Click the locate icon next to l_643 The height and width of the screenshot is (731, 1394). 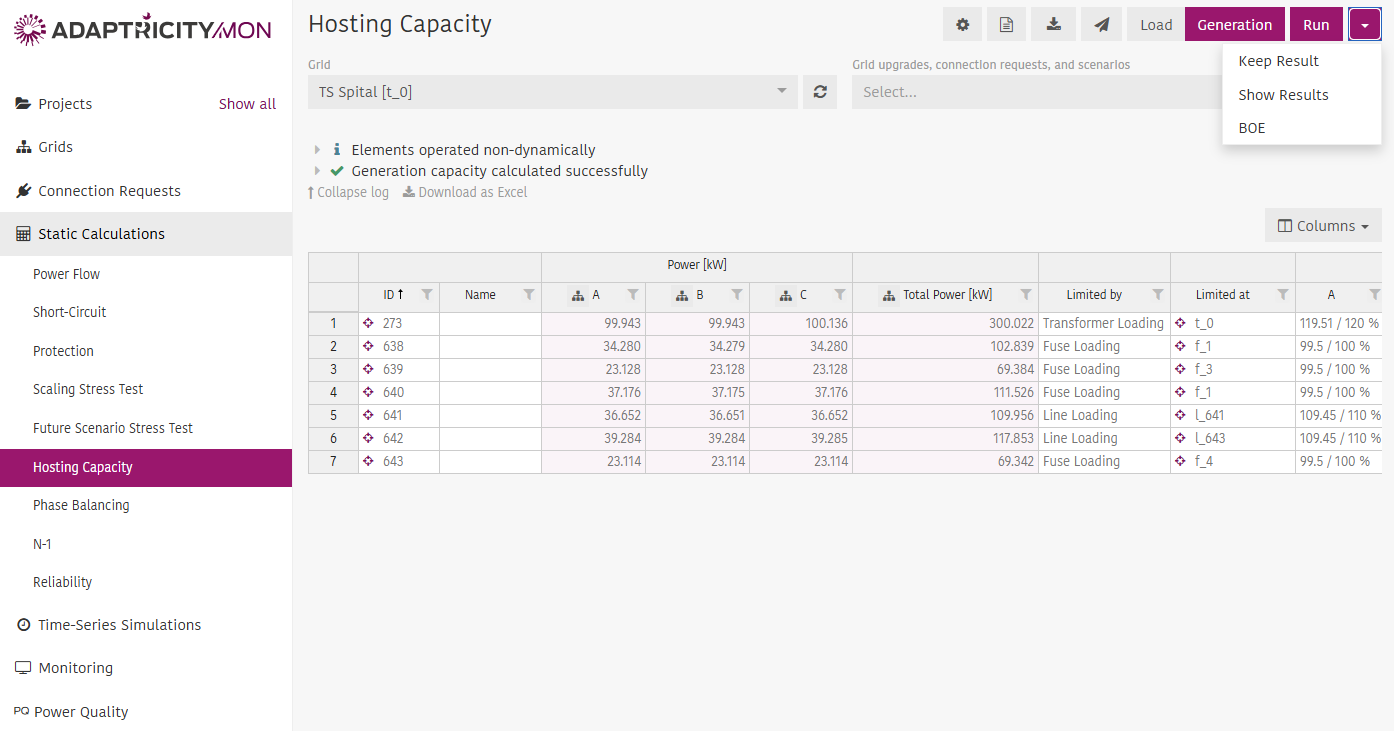tap(1181, 438)
